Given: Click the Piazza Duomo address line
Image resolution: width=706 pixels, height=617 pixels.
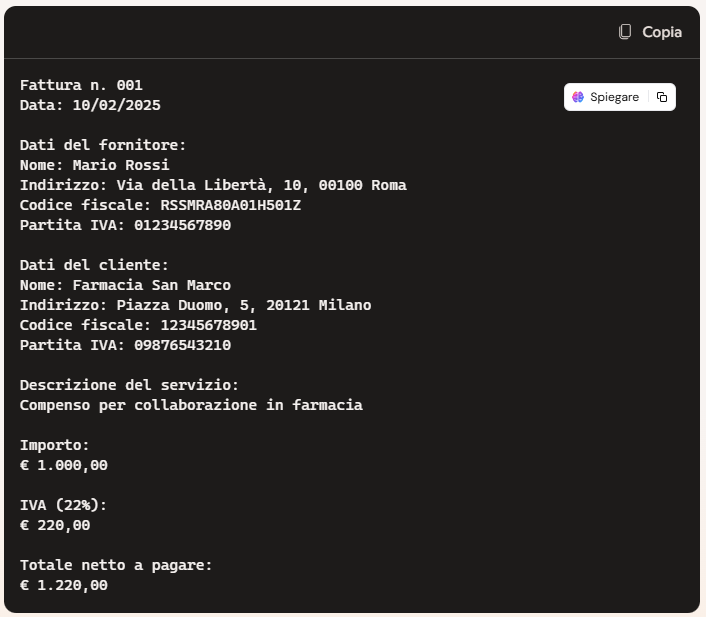Looking at the screenshot, I should (x=195, y=305).
